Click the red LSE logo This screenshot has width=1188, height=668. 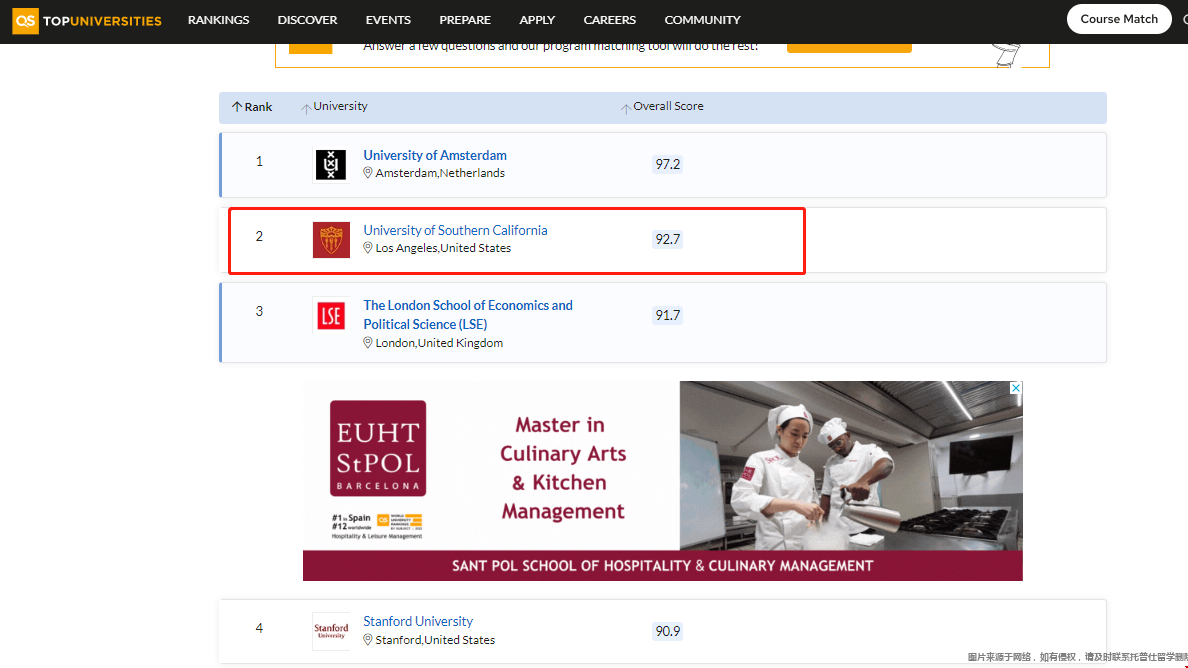tap(331, 315)
